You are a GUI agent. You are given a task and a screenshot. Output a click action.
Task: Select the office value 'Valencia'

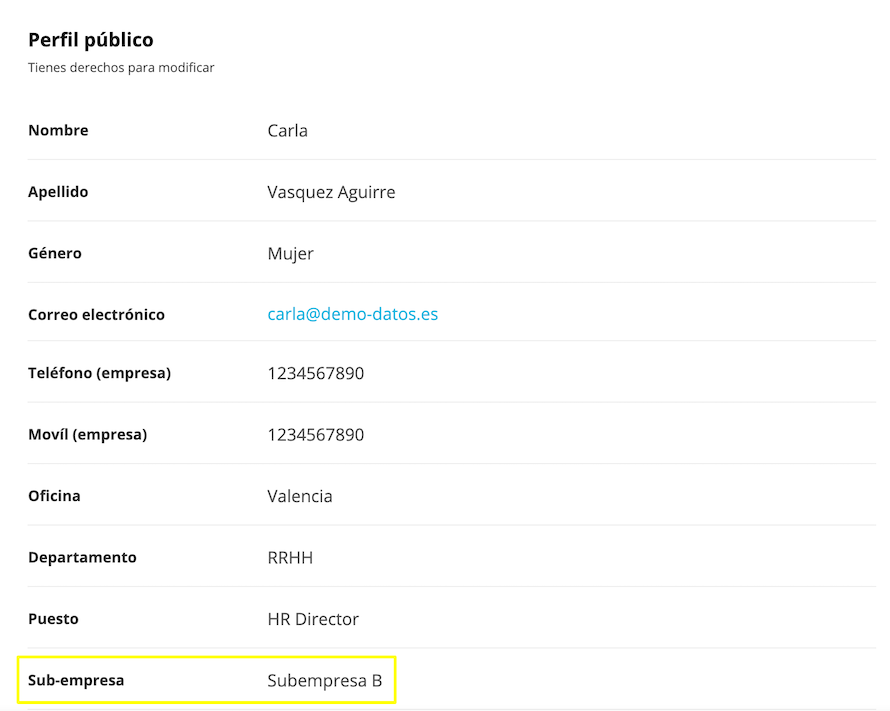coord(300,496)
